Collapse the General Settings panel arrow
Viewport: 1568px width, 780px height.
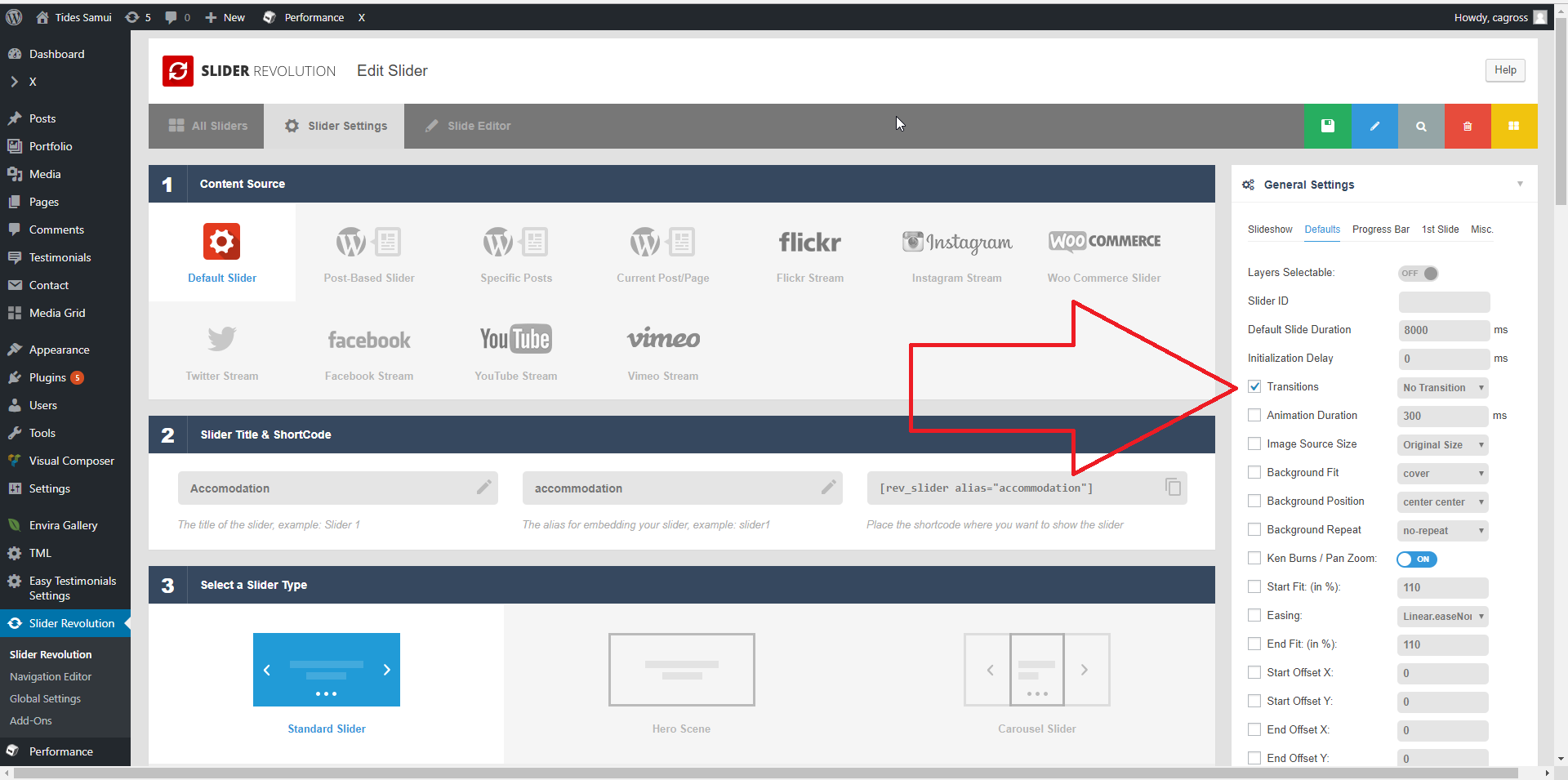click(x=1520, y=184)
